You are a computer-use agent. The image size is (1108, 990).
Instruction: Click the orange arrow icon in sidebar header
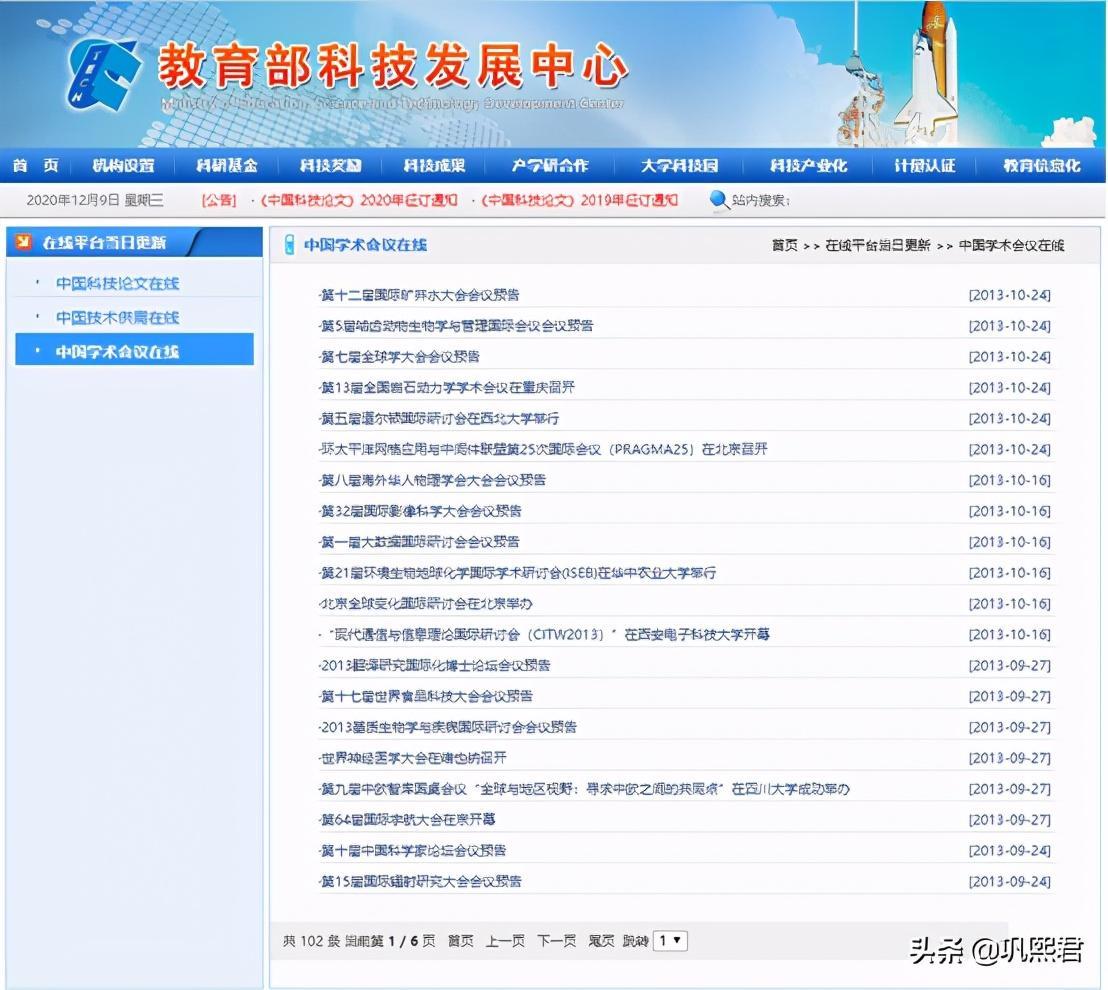24,242
